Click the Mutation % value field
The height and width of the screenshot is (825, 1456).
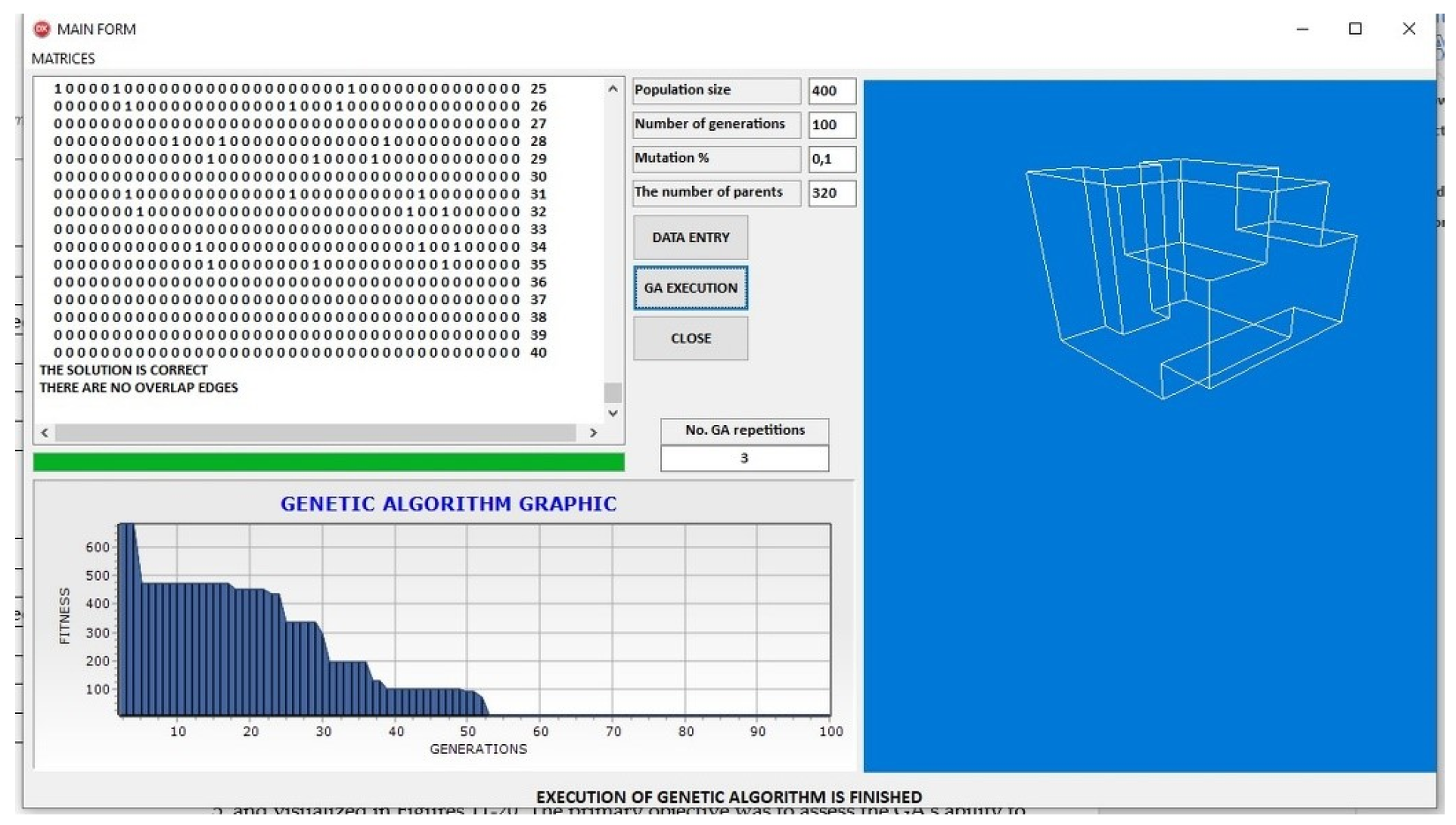point(831,159)
